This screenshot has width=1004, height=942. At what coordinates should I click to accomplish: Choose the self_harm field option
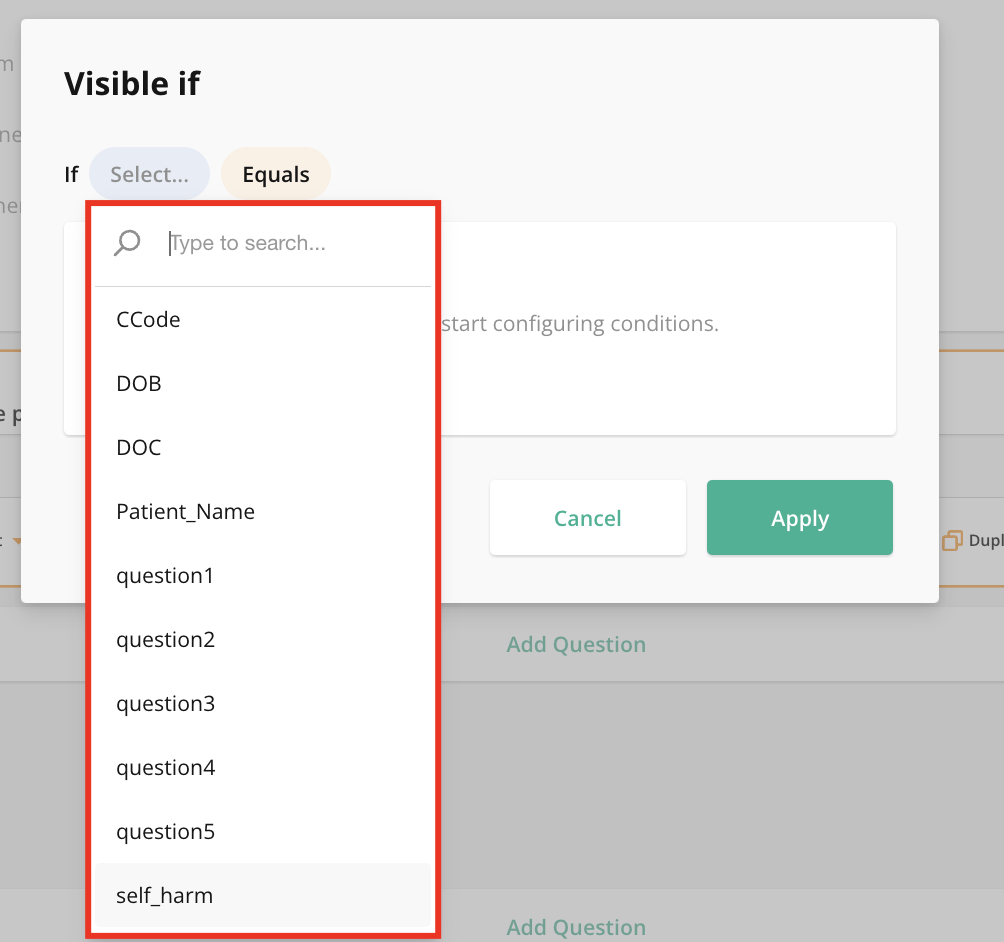point(163,895)
